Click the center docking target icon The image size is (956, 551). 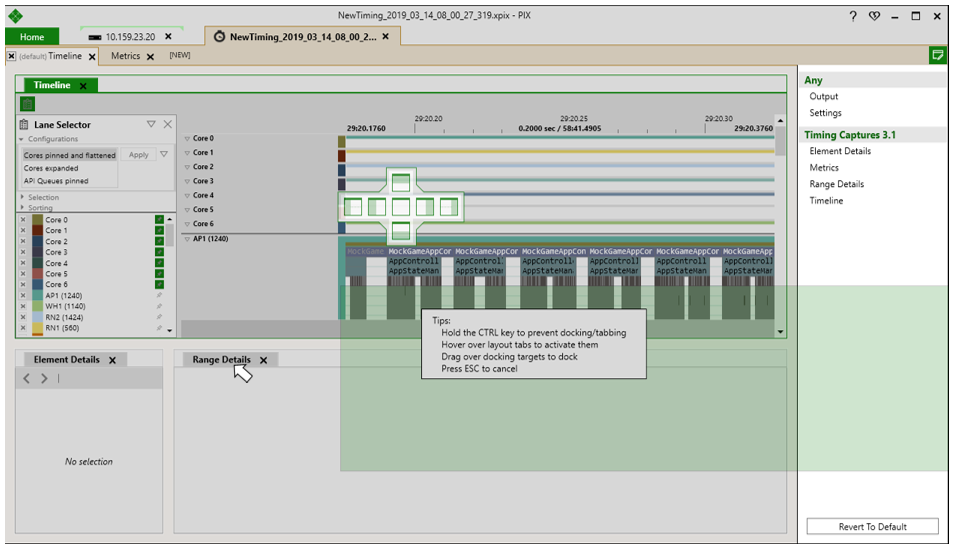pos(401,207)
